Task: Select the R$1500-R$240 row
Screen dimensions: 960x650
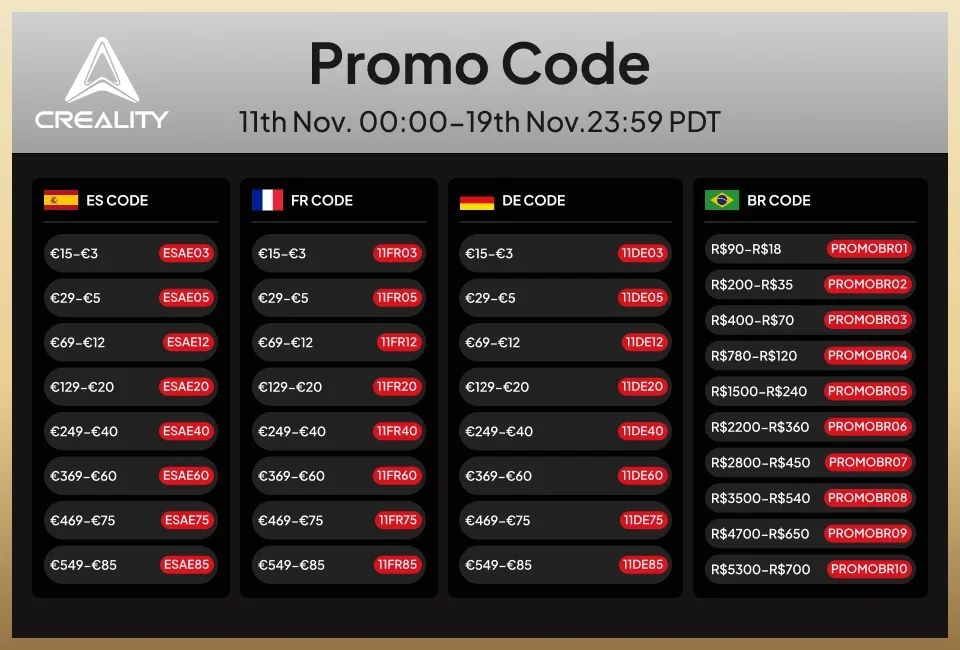Action: point(810,391)
